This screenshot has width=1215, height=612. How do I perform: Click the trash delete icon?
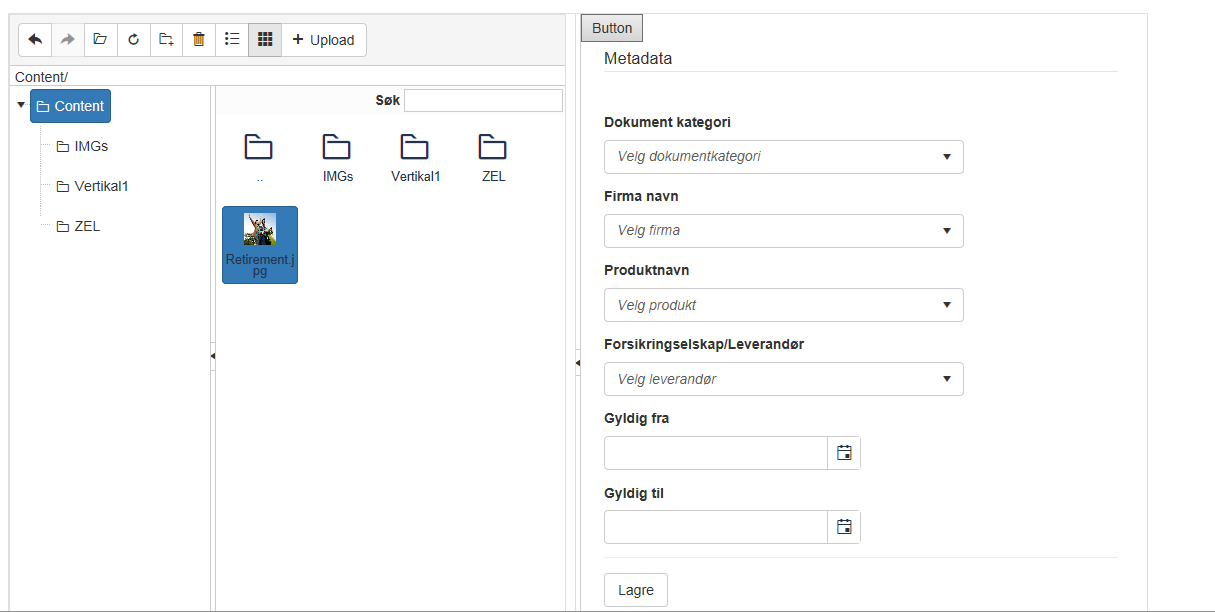click(199, 40)
